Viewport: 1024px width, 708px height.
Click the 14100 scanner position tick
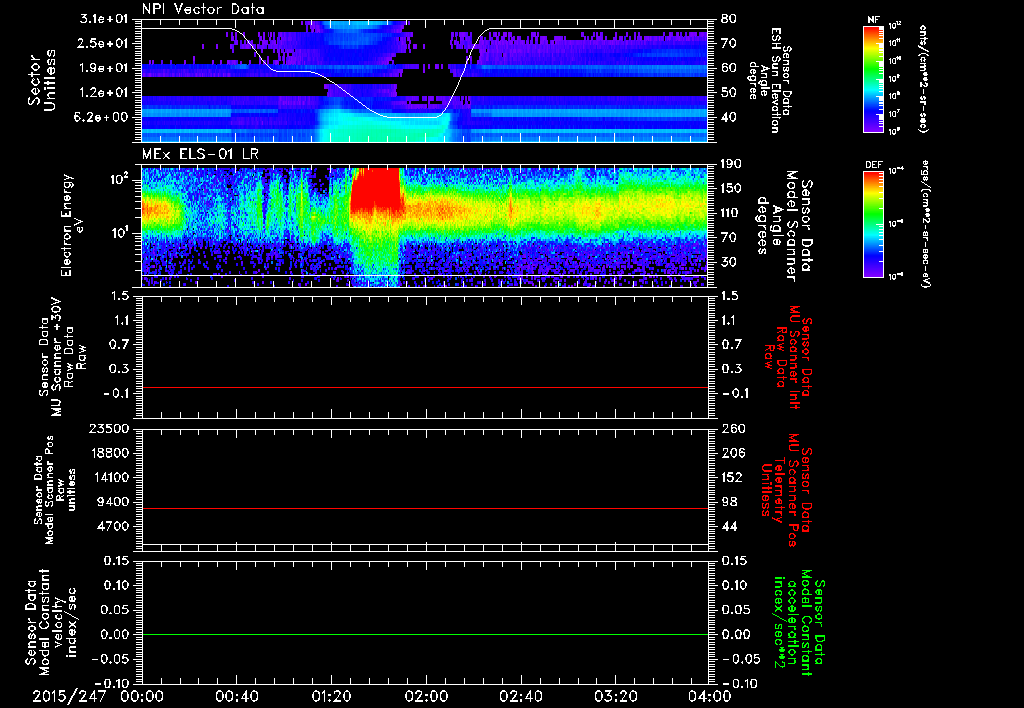click(x=108, y=477)
